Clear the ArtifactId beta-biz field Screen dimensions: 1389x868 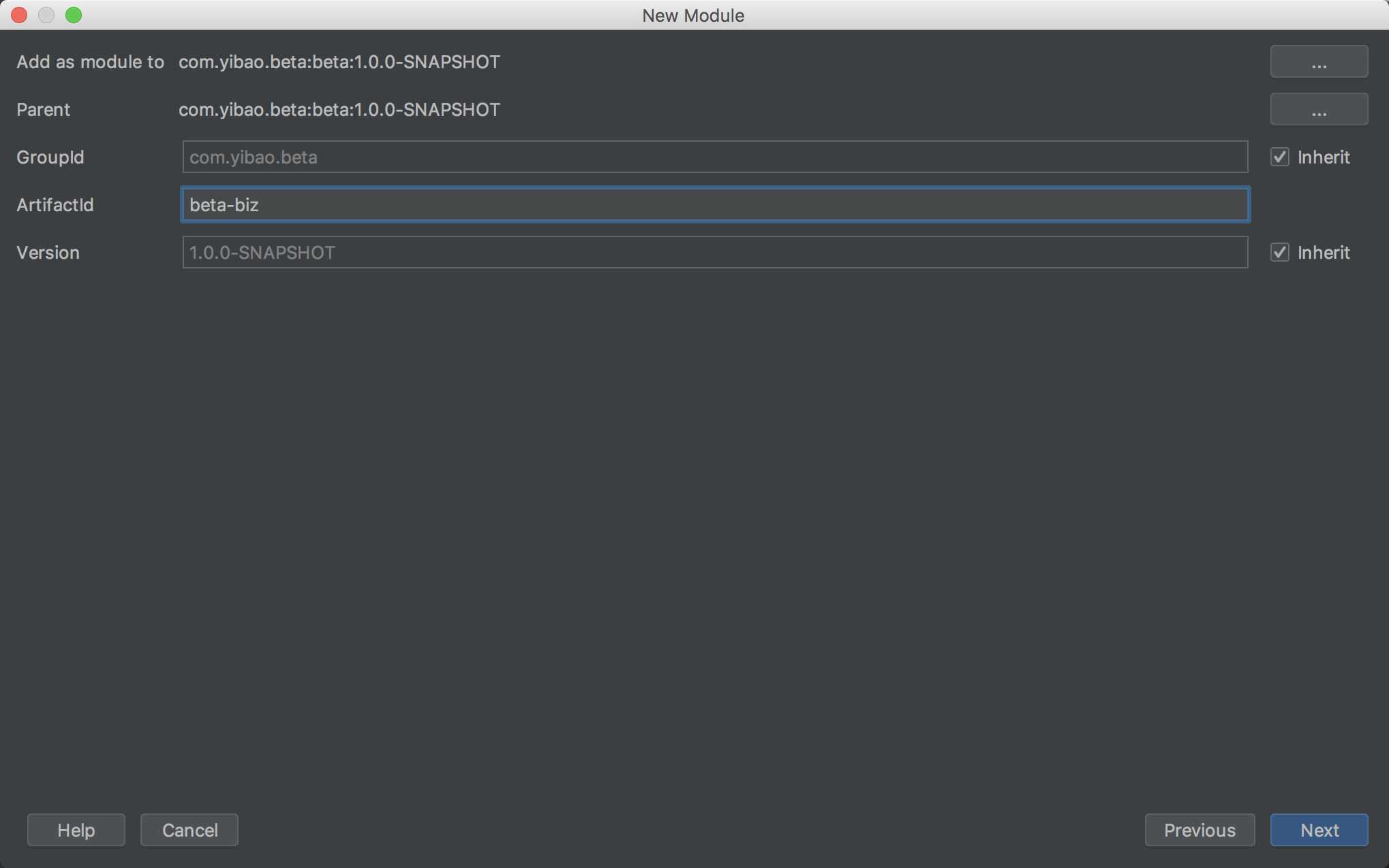click(x=715, y=204)
